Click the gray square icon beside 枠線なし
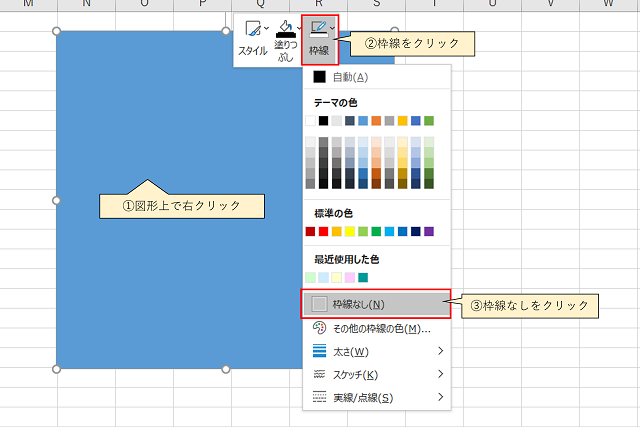Screen dimensions: 640x427 (x=319, y=304)
